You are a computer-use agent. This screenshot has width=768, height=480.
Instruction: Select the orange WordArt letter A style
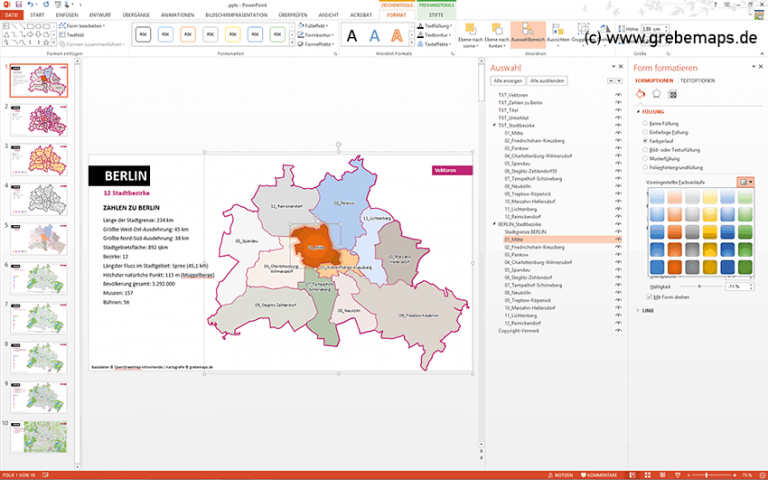tap(396, 35)
